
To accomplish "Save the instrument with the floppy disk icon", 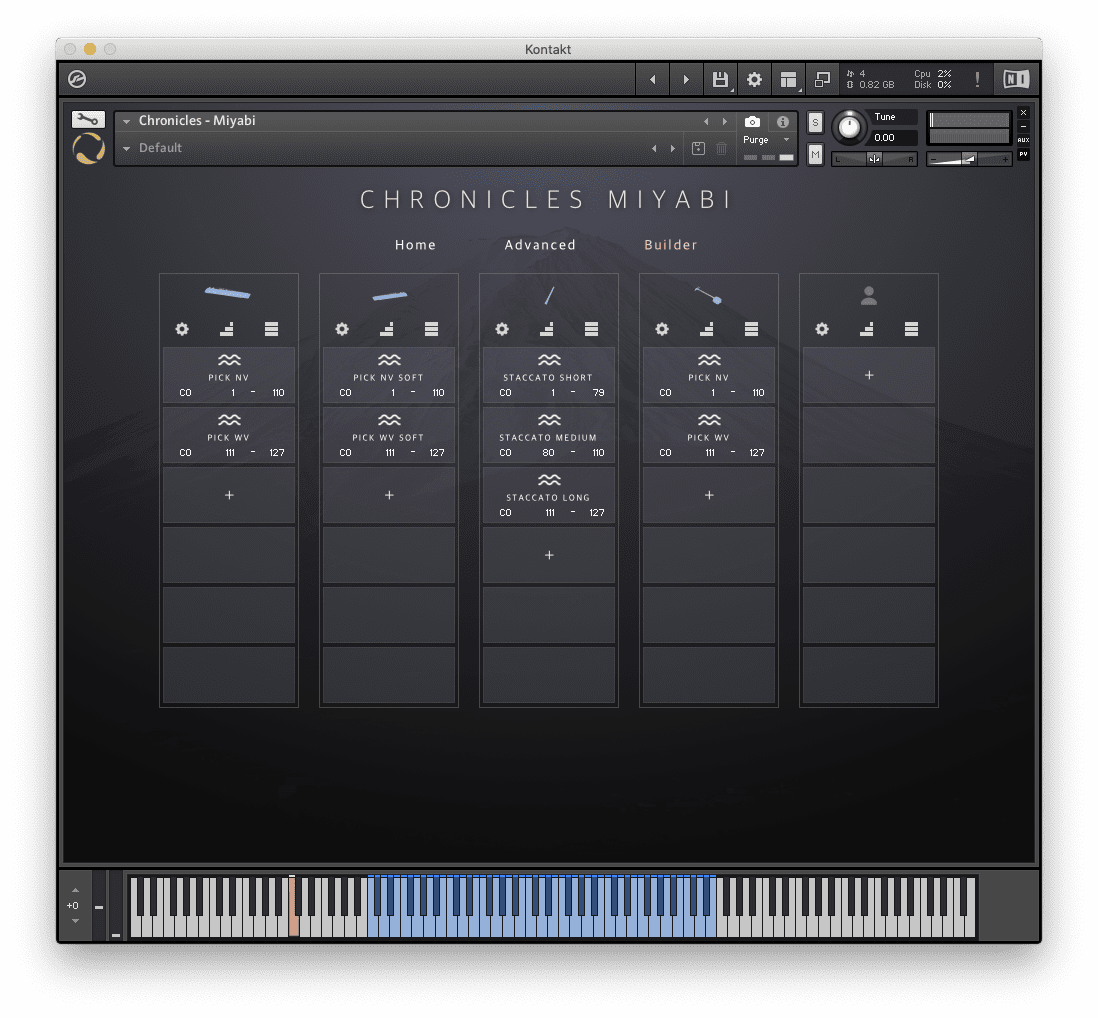I will 720,79.
